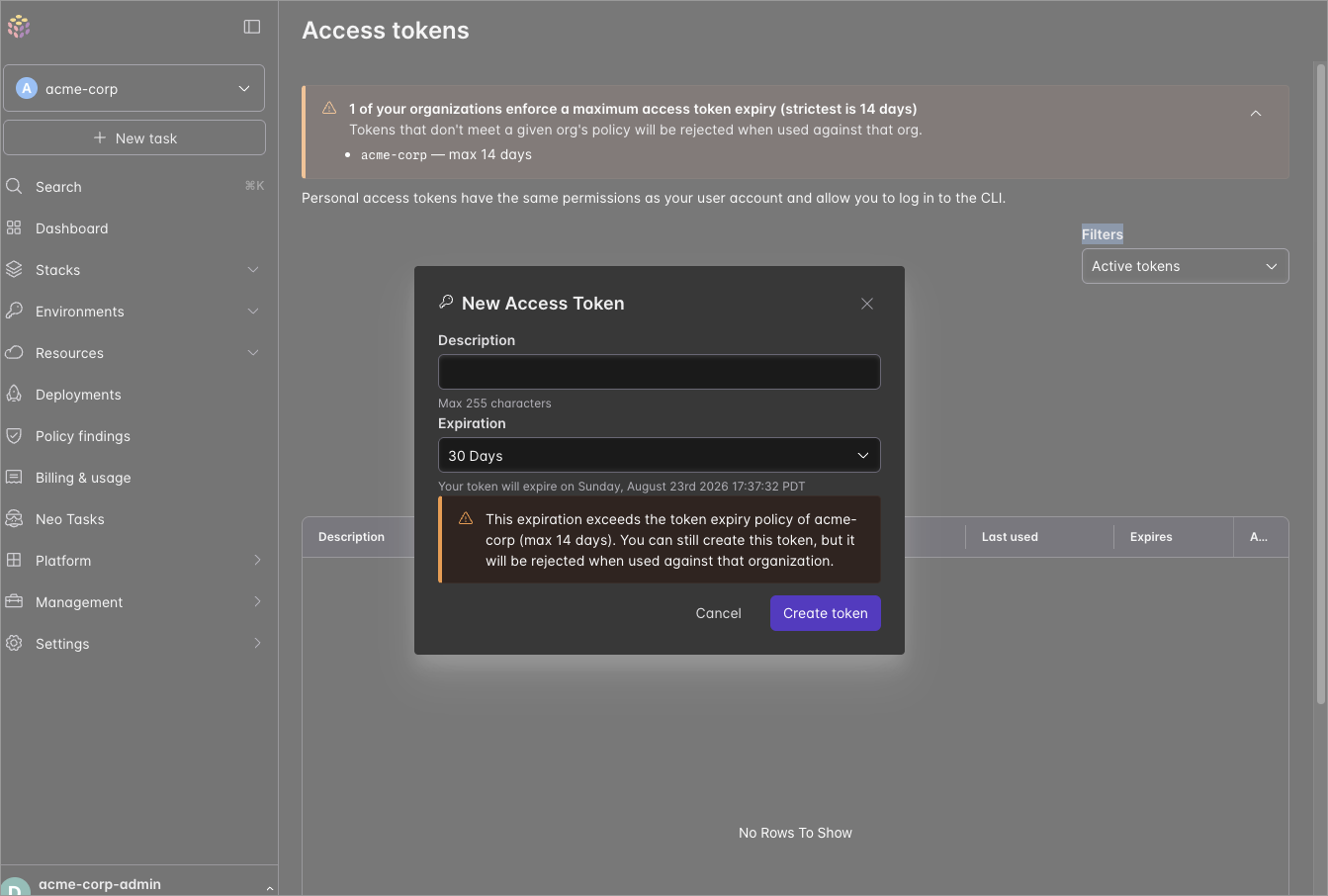Click the warning icon in dialog alert

(x=466, y=518)
